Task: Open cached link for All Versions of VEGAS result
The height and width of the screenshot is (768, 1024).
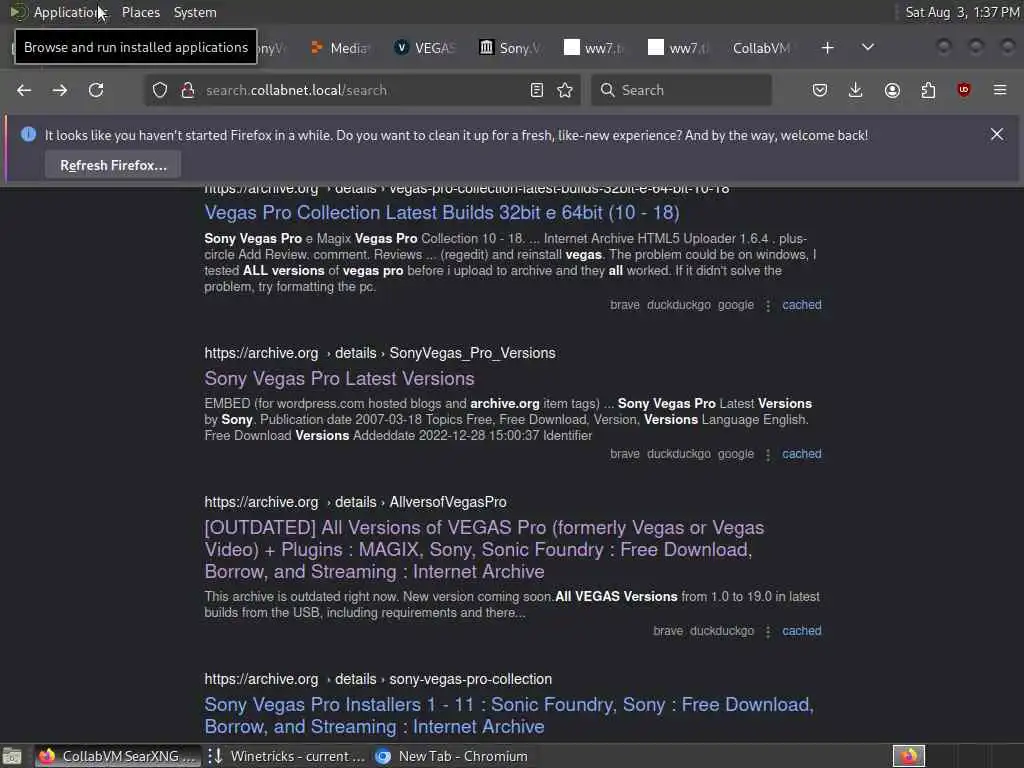Action: (802, 631)
